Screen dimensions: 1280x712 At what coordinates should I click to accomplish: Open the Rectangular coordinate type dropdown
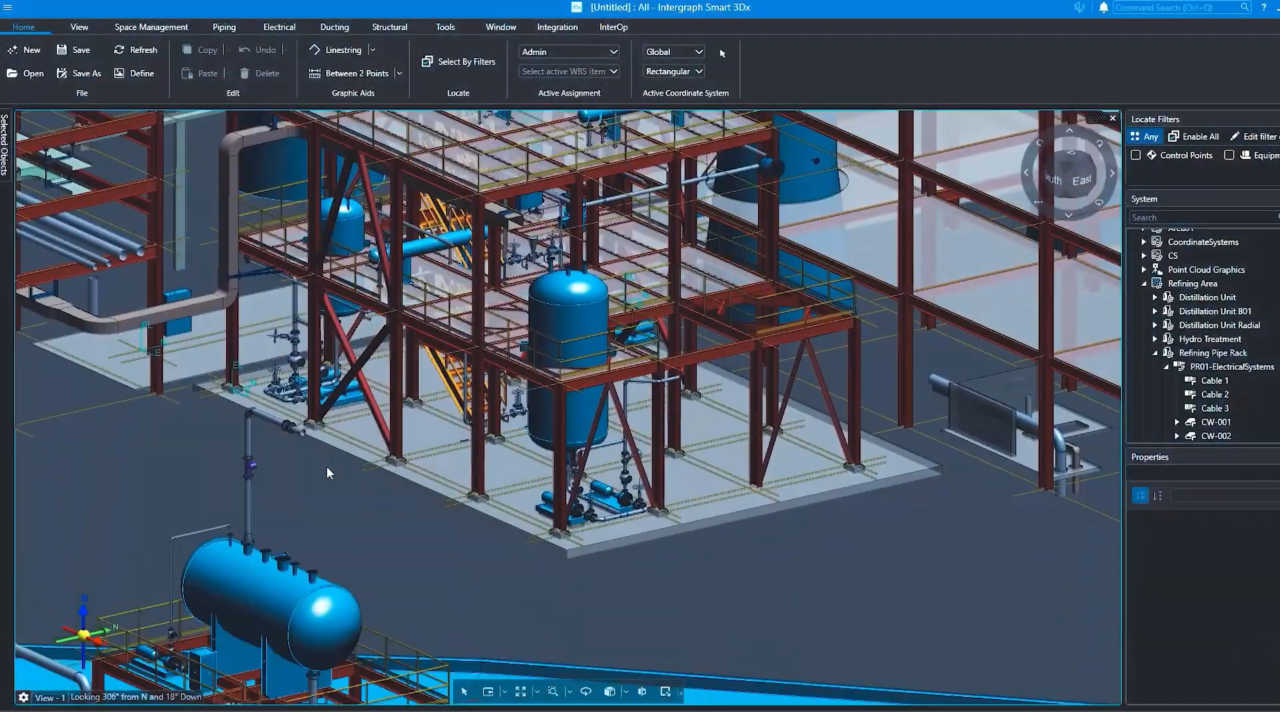(674, 72)
